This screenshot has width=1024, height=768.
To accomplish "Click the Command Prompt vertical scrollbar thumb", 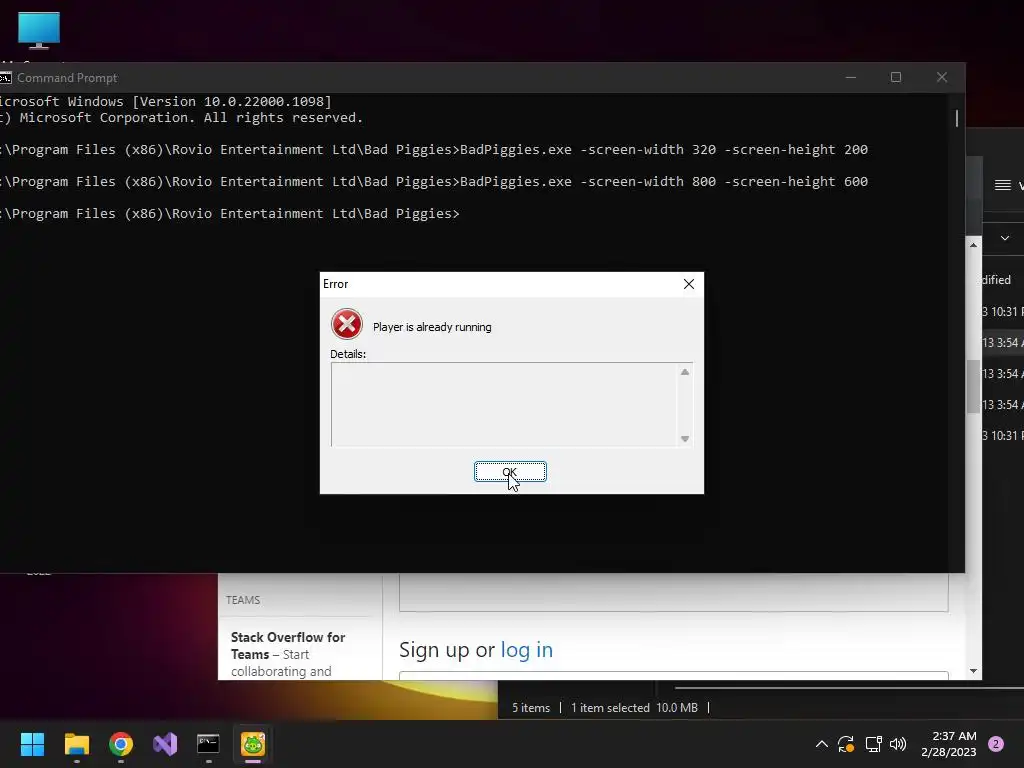I will point(957,118).
